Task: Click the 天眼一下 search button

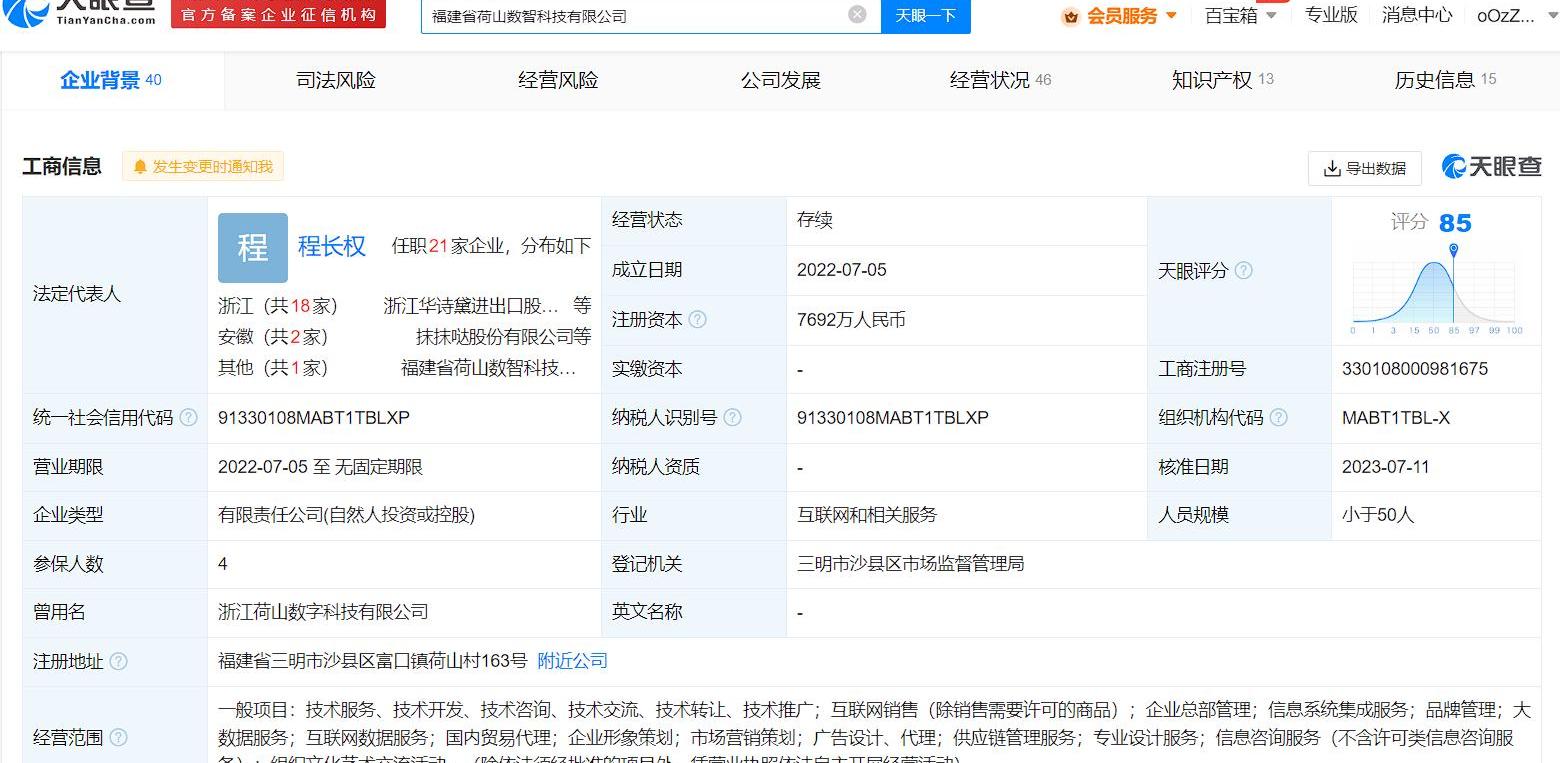Action: coord(925,16)
